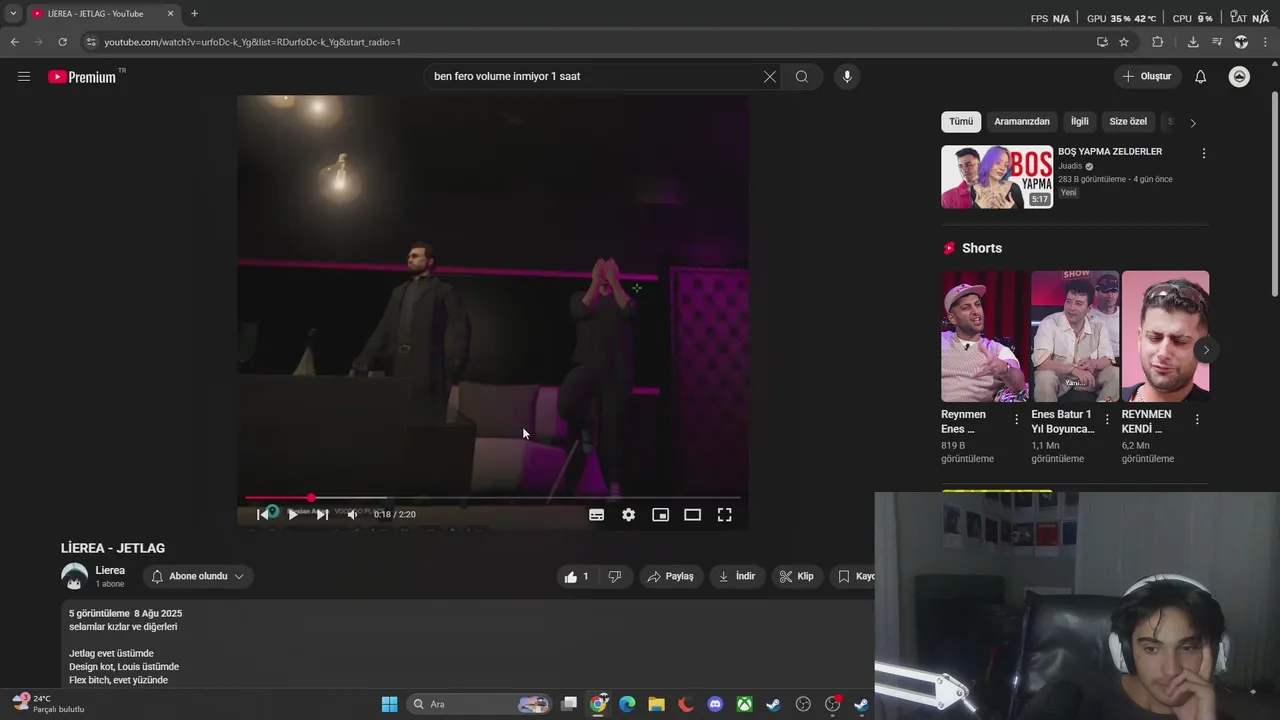1280x720 pixels.
Task: Select the Aramanızdan filter chip
Action: (1022, 121)
